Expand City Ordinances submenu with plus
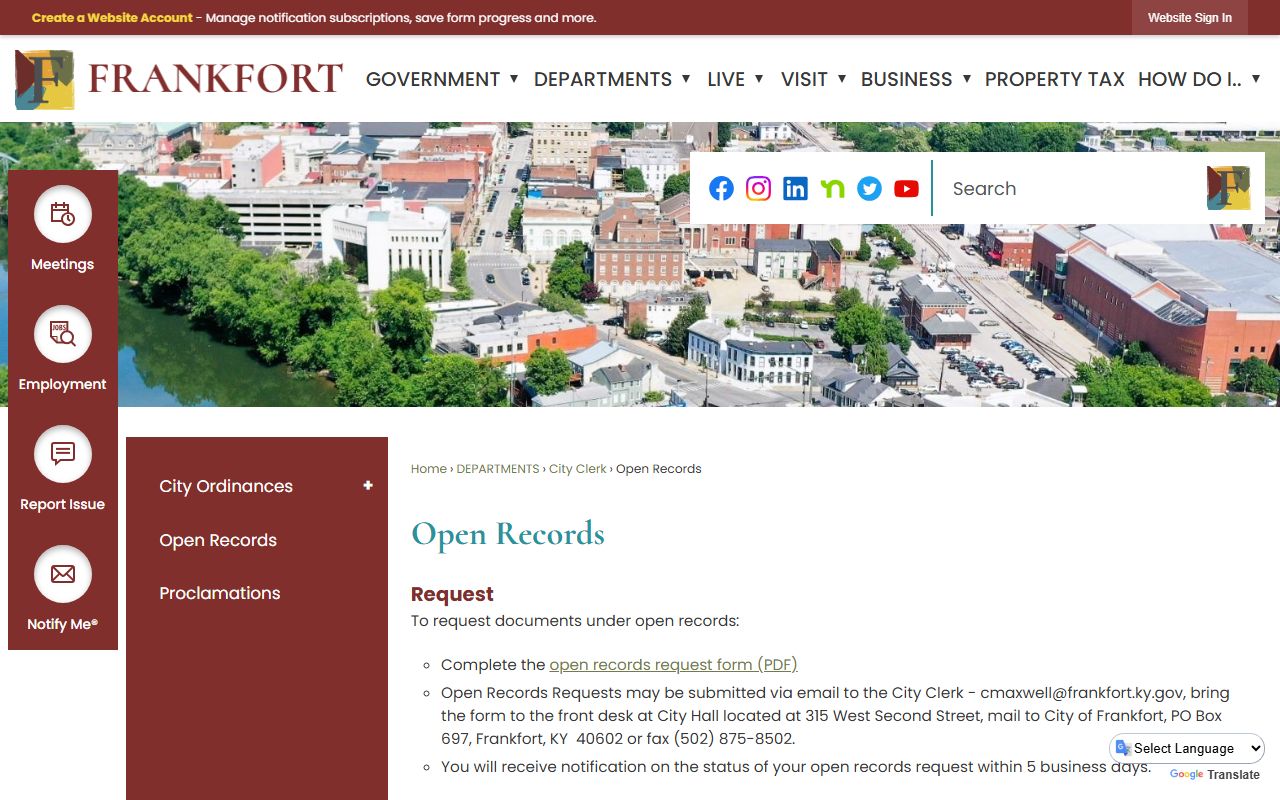 coord(368,486)
